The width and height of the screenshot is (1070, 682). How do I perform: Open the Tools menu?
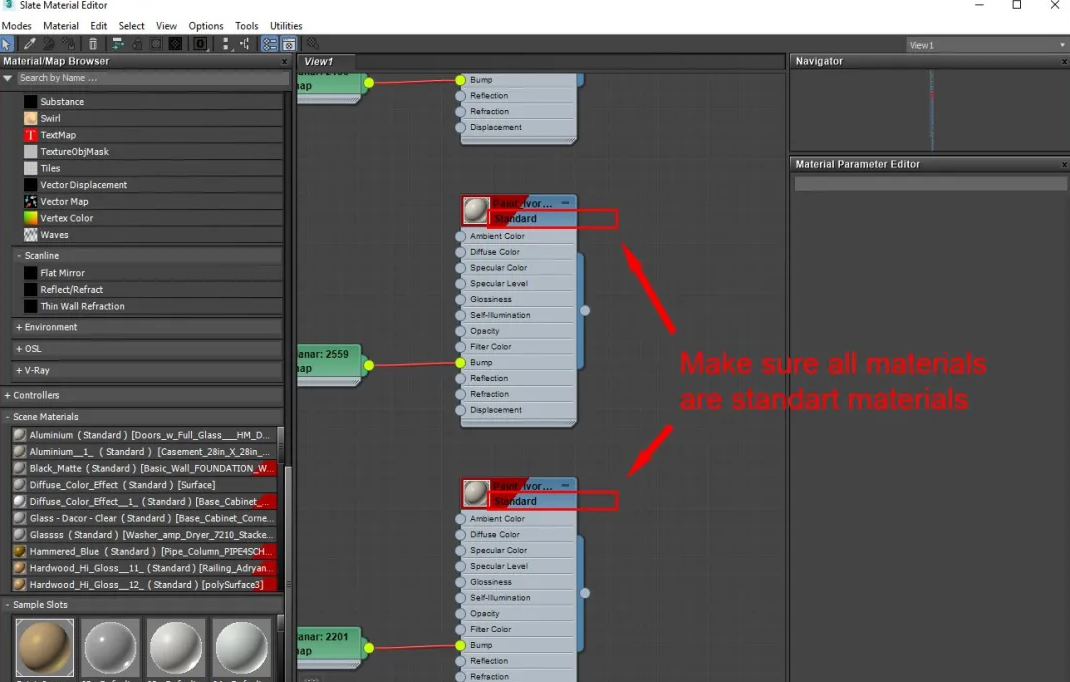[x=246, y=26]
